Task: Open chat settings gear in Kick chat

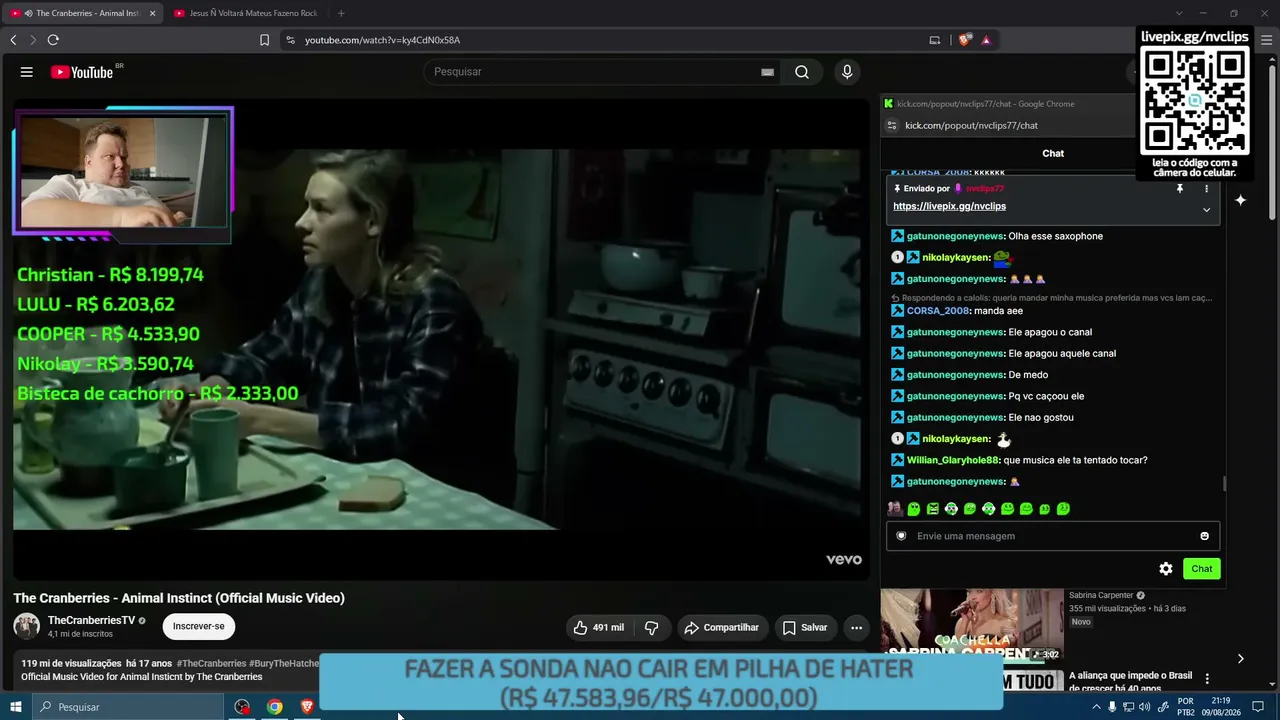Action: click(x=1166, y=569)
